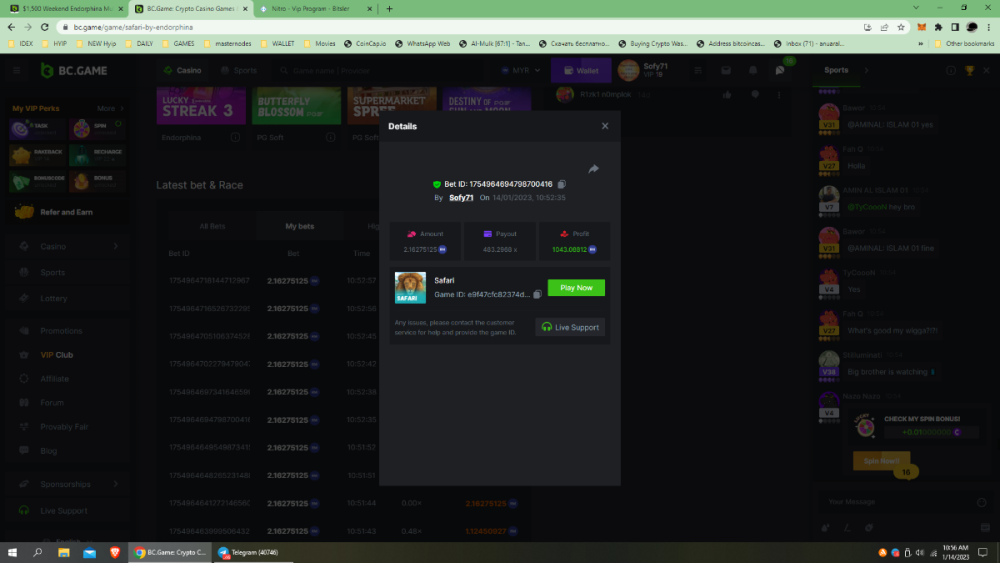1000x563 pixels.
Task: Click the Safari game thumbnail
Action: pos(410,287)
